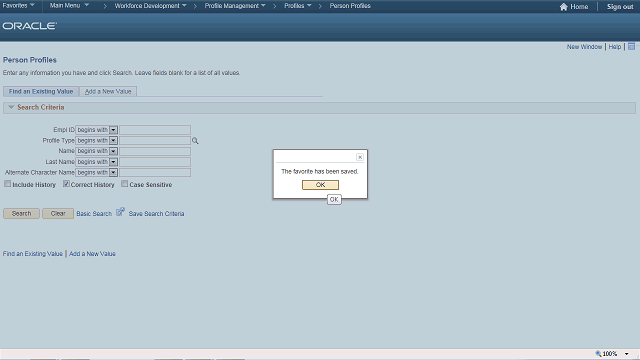The image size is (640, 360).
Task: Enable the Case Sensitive checkbox
Action: pyautogui.click(x=124, y=184)
